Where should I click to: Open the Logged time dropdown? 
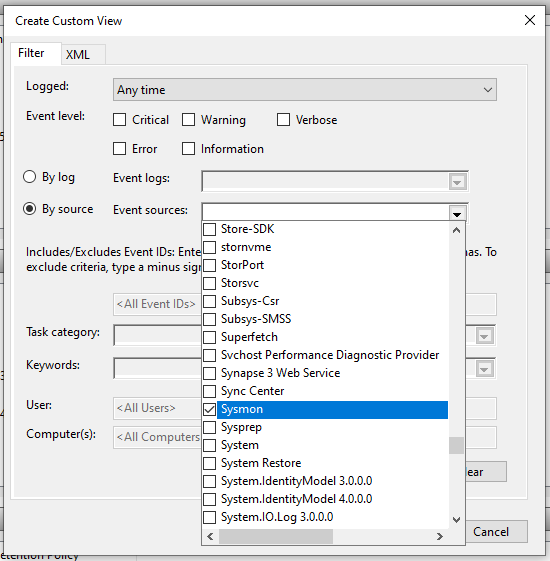pos(305,89)
